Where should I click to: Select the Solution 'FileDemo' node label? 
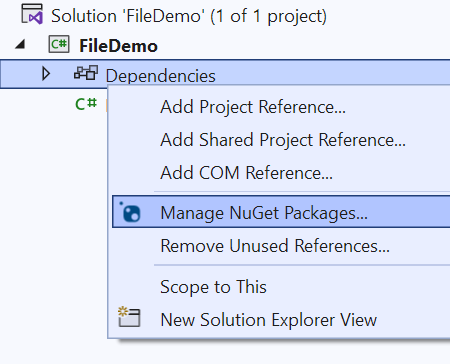[189, 16]
